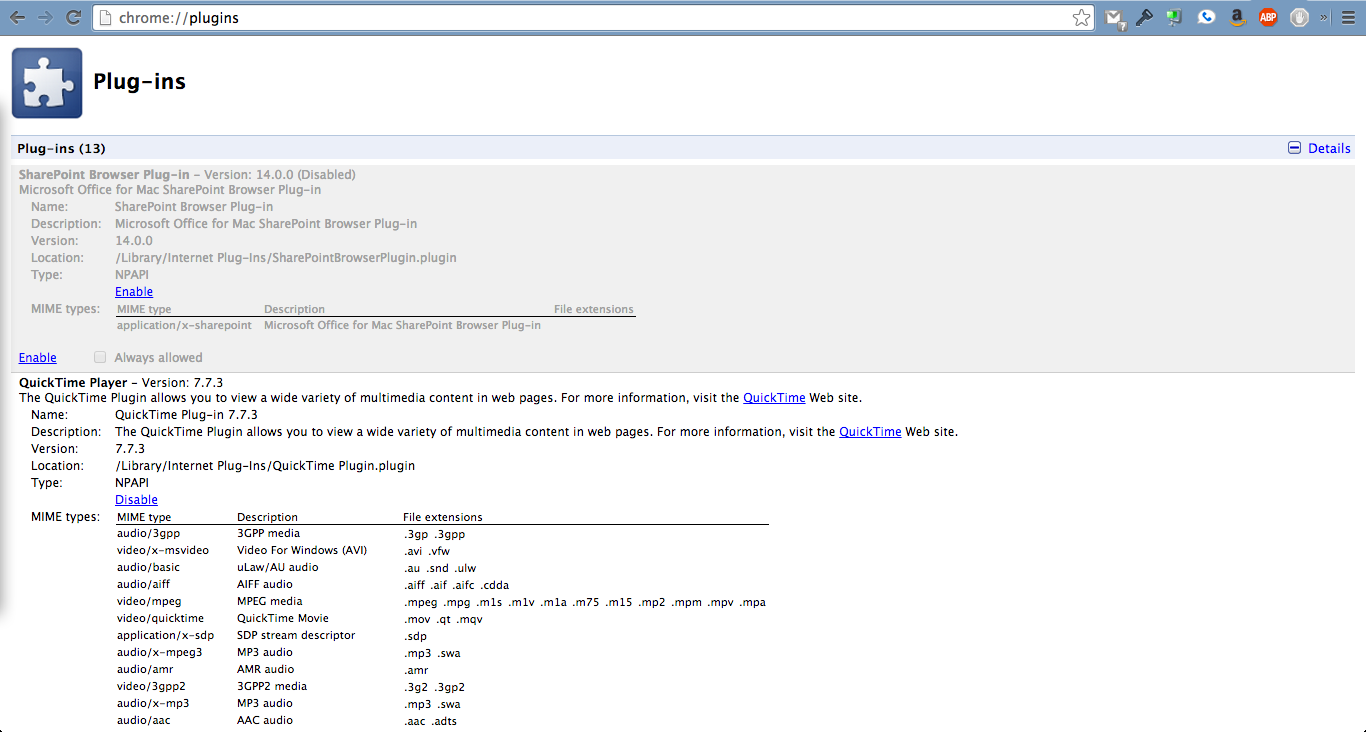This screenshot has height=732, width=1366.
Task: Select the SharePoint Browser Plug-in title text
Action: [x=104, y=175]
